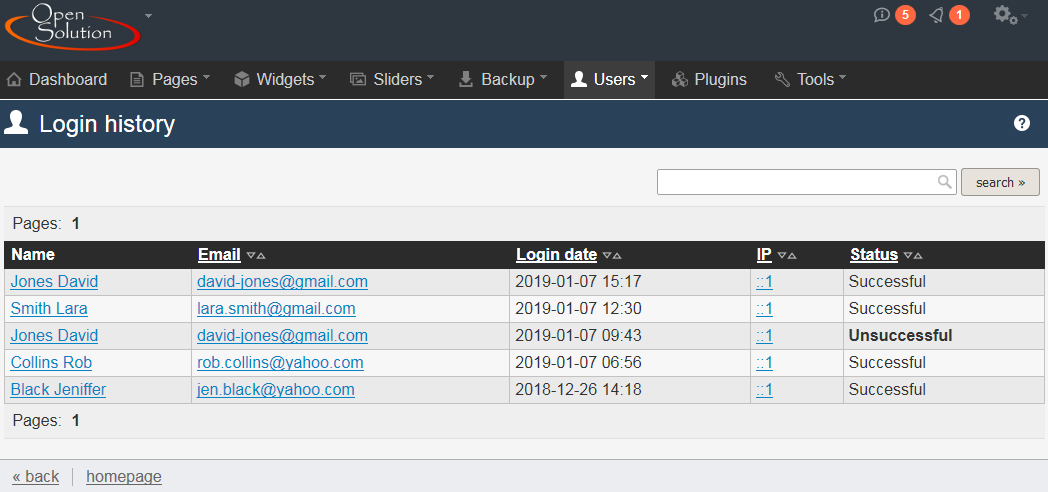
Task: Click the login date 2018-12-26 14:18
Action: pyautogui.click(x=578, y=390)
